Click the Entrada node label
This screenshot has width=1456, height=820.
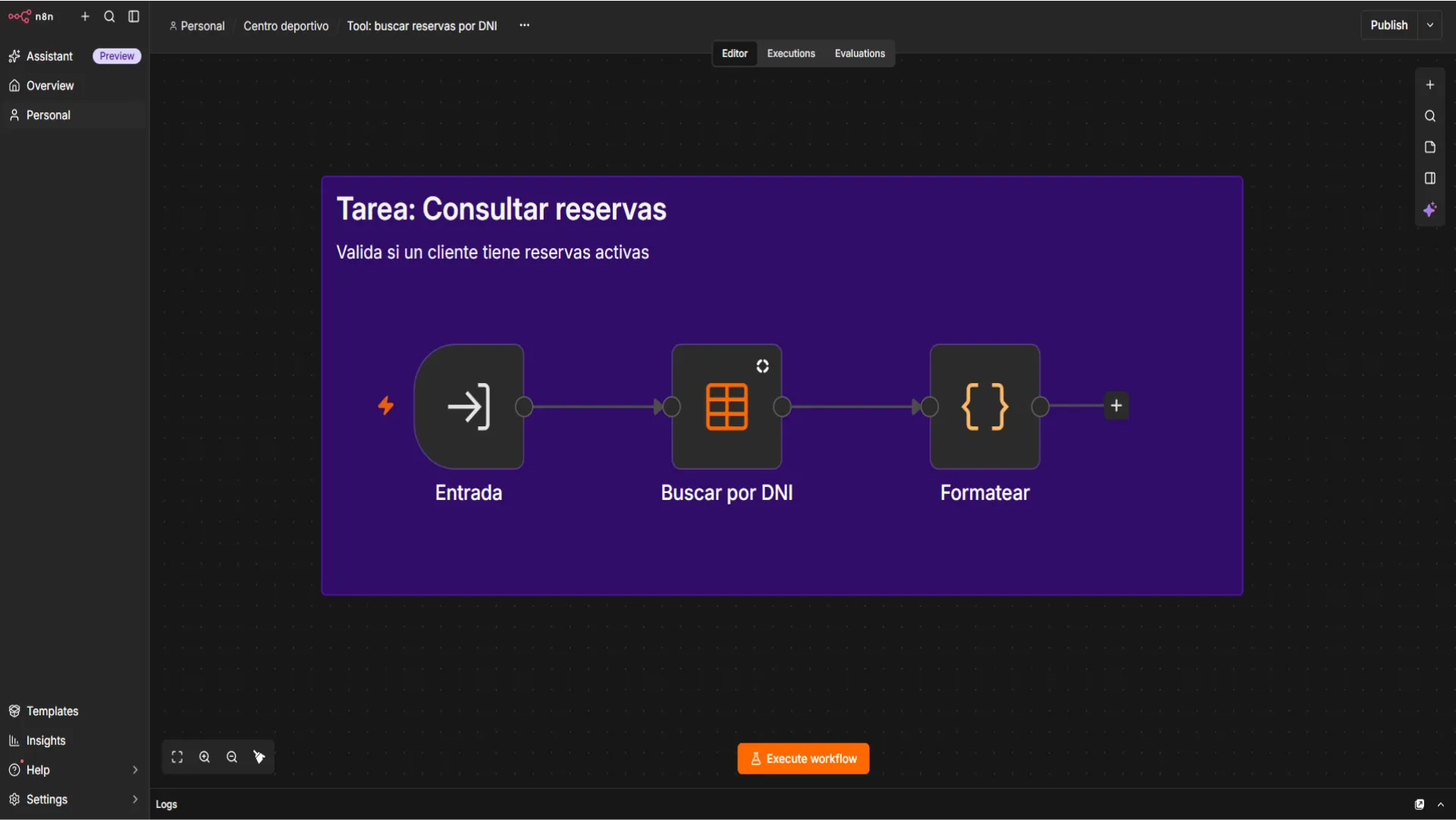(x=469, y=492)
